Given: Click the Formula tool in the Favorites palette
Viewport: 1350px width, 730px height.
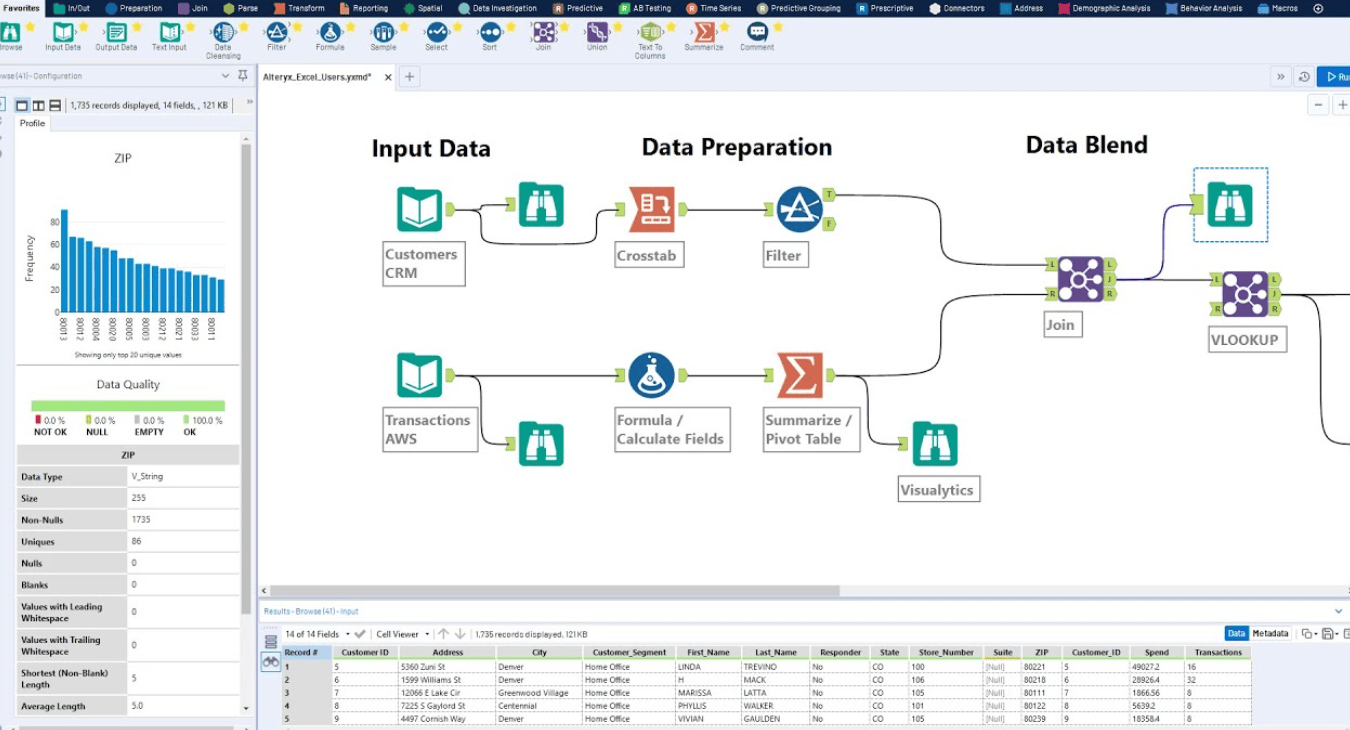Looking at the screenshot, I should coord(330,33).
